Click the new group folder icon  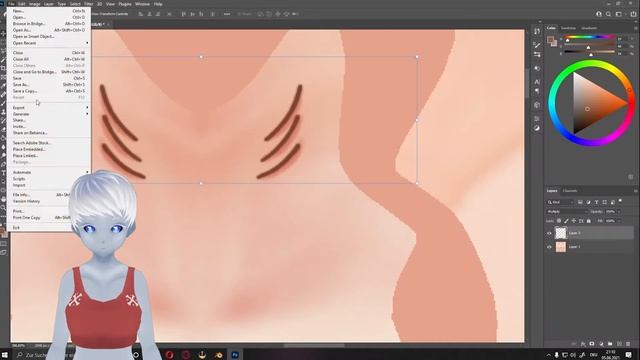tap(610, 344)
